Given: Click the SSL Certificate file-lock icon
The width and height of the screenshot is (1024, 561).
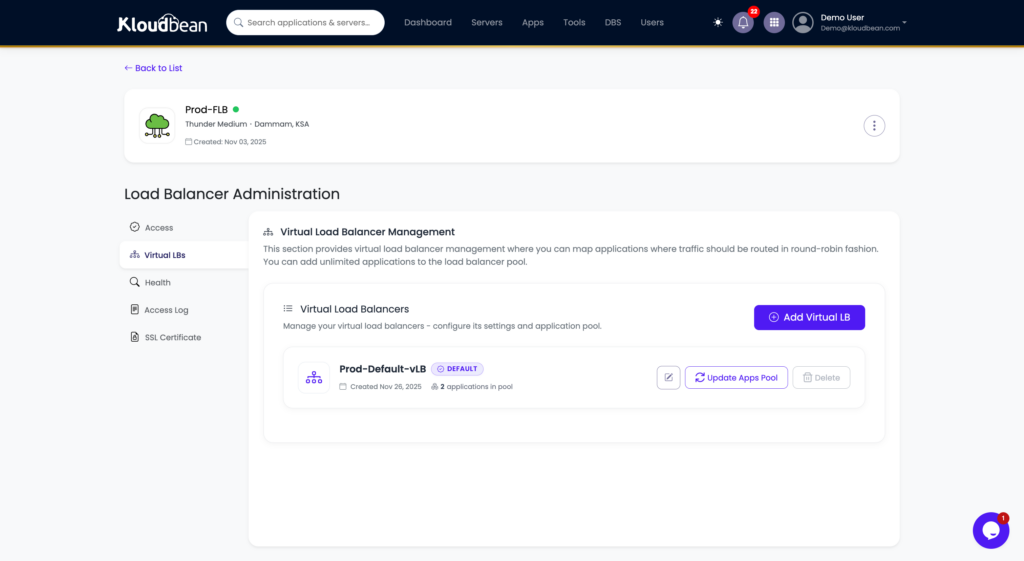Looking at the screenshot, I should [x=135, y=336].
